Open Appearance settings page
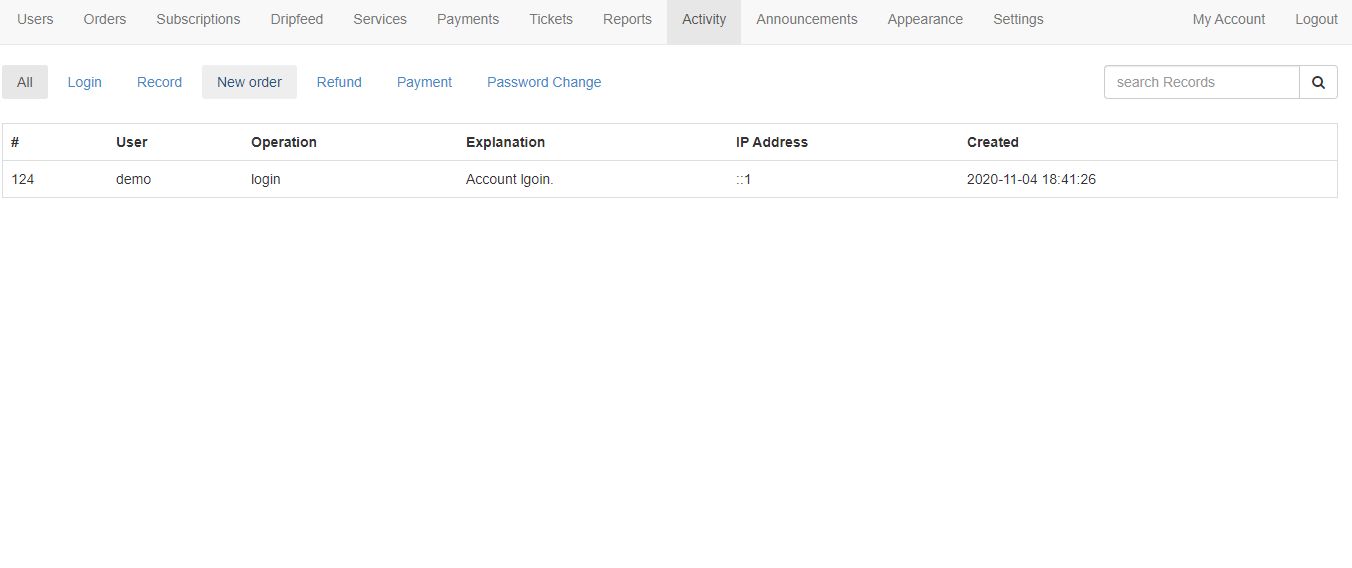Screen dimensions: 1352x568 tap(925, 19)
